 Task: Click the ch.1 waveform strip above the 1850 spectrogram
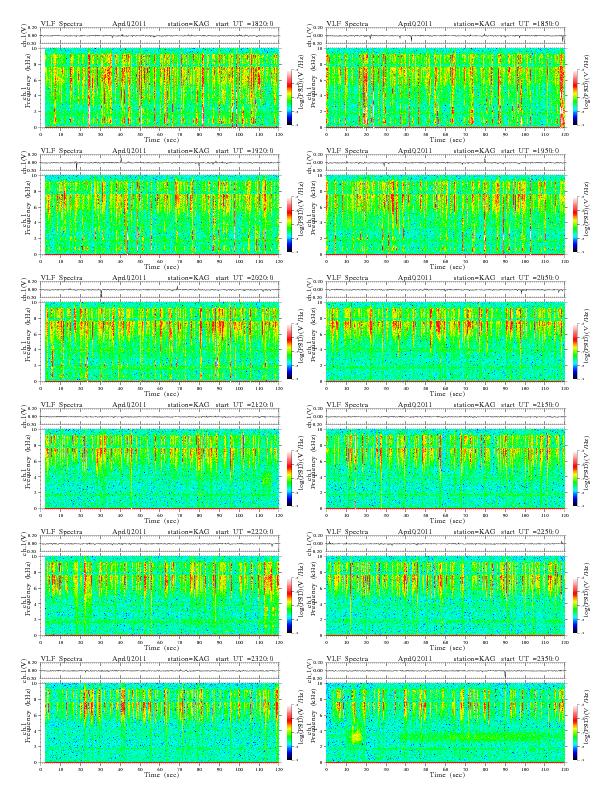click(445, 36)
